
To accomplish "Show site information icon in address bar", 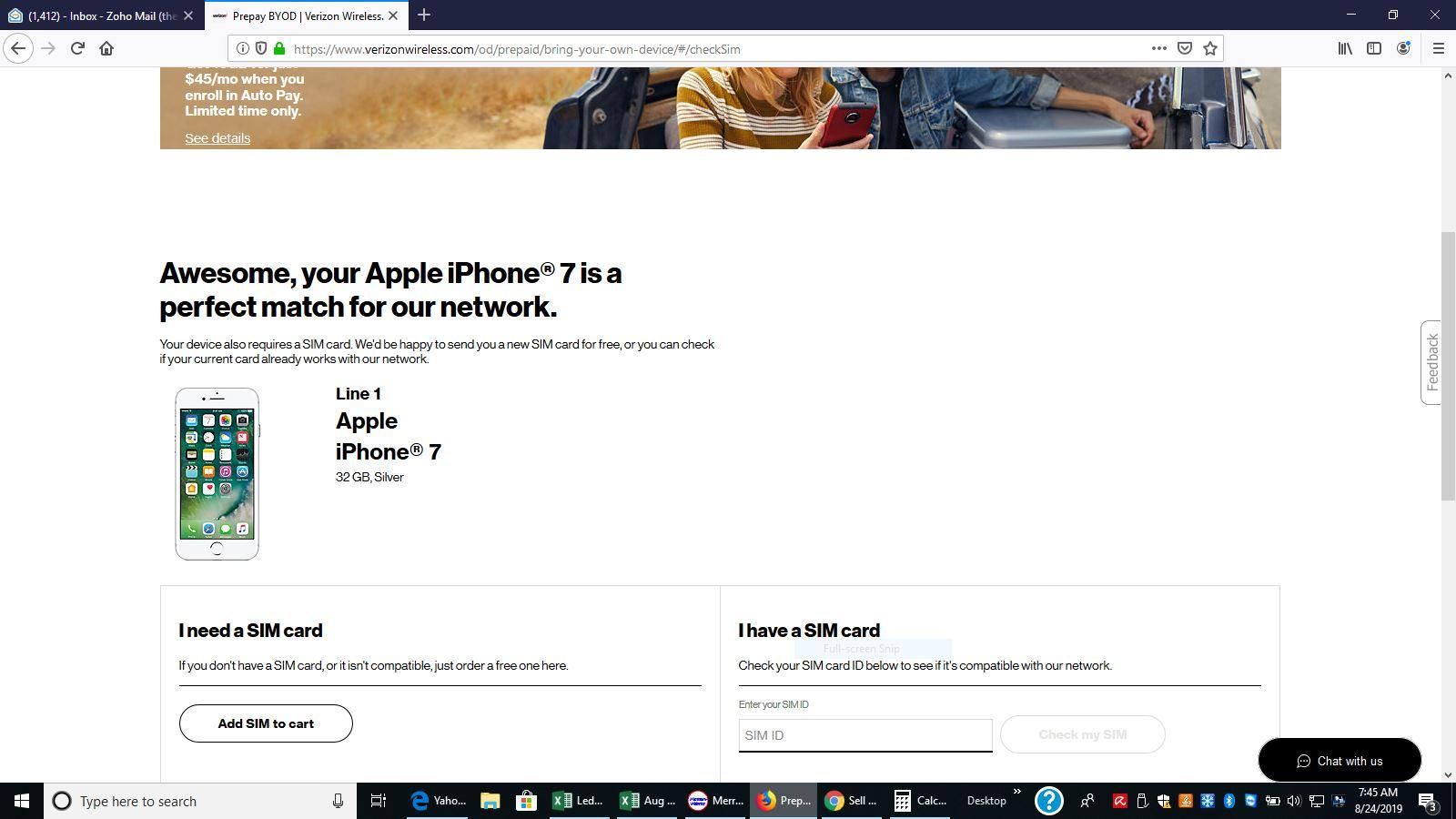I will tap(243, 48).
